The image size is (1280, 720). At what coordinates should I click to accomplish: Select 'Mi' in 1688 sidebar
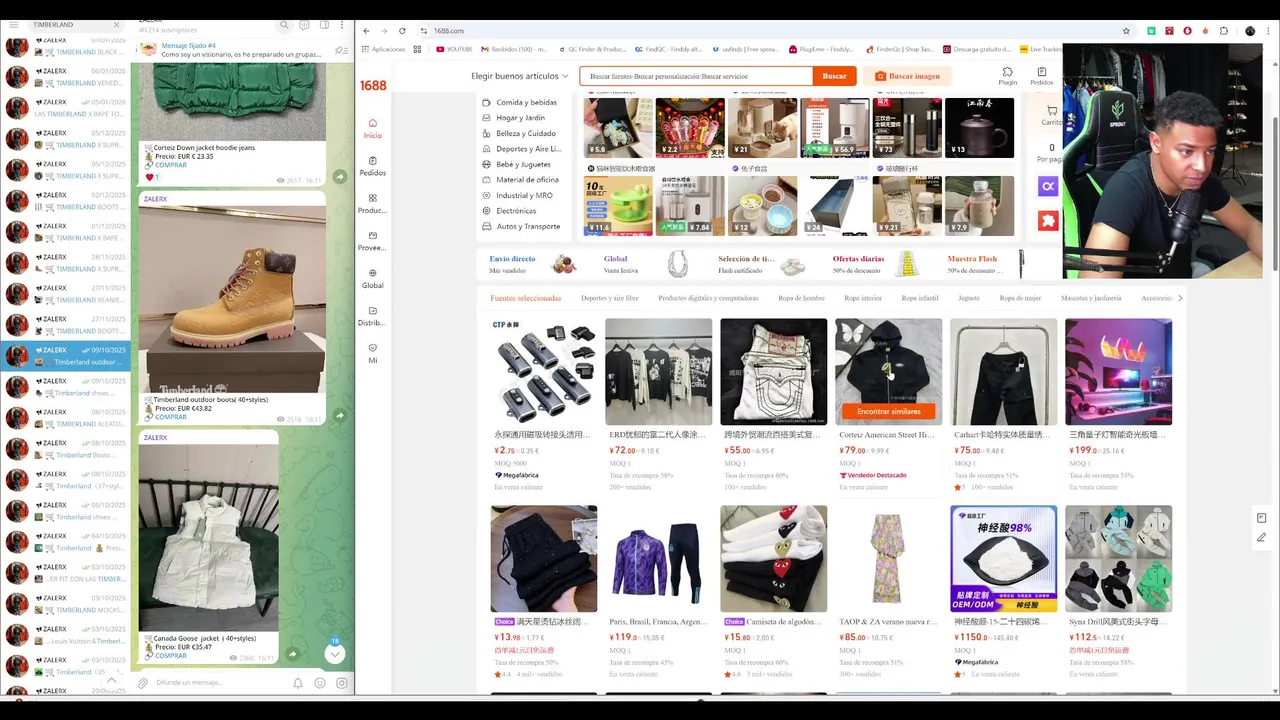click(x=372, y=353)
